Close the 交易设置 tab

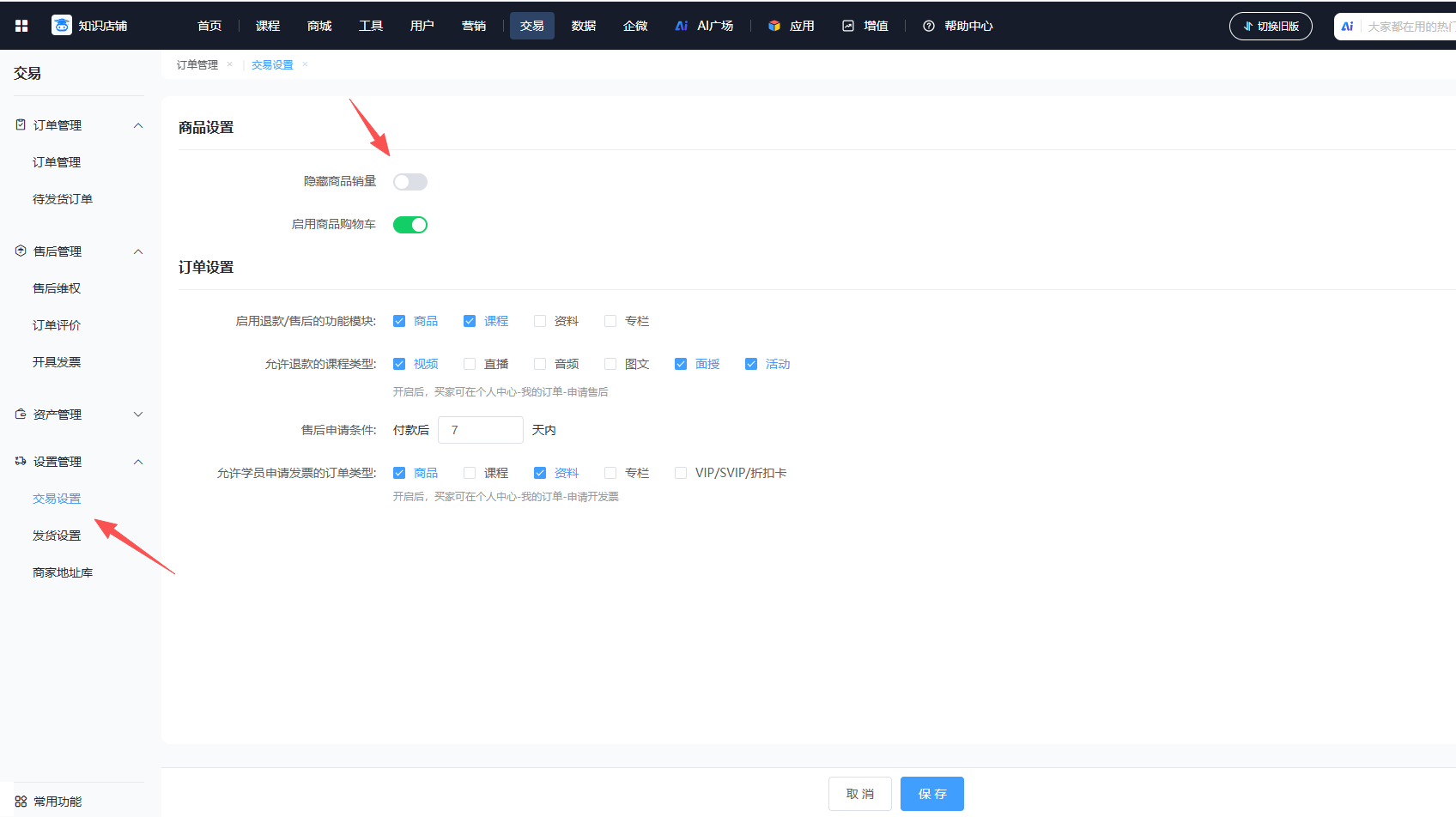305,64
